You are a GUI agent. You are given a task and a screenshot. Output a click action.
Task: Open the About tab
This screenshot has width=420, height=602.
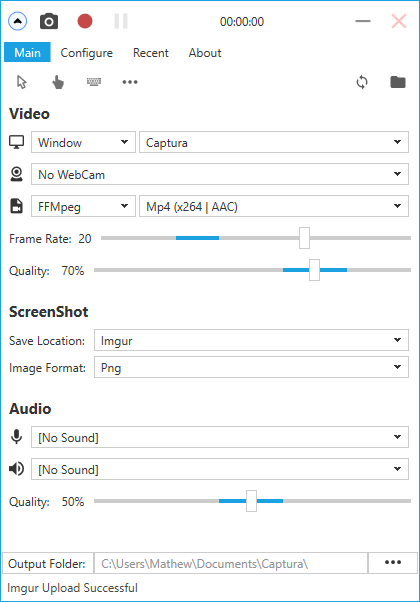(x=205, y=53)
